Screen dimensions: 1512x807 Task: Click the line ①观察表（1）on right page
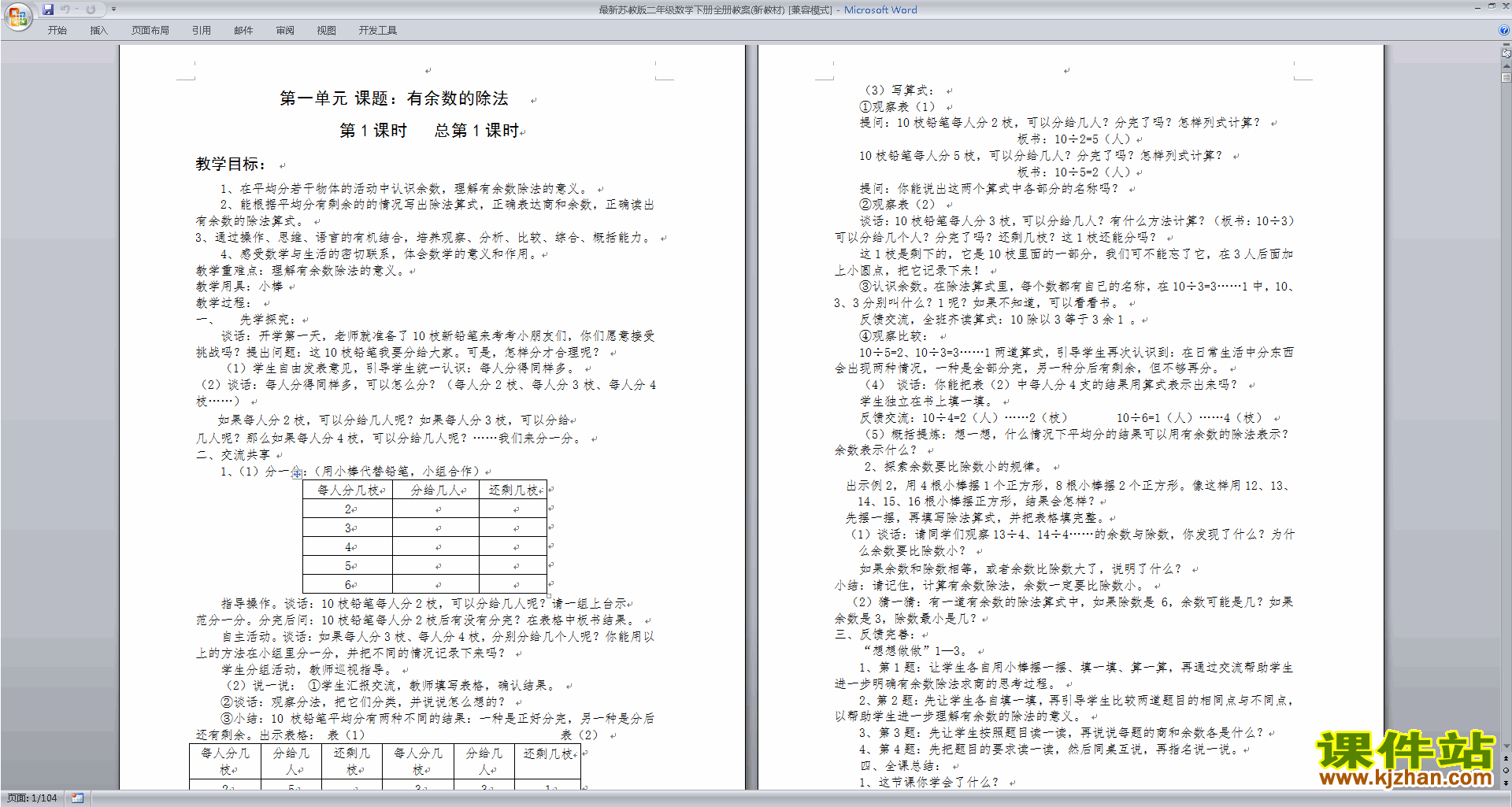897,106
